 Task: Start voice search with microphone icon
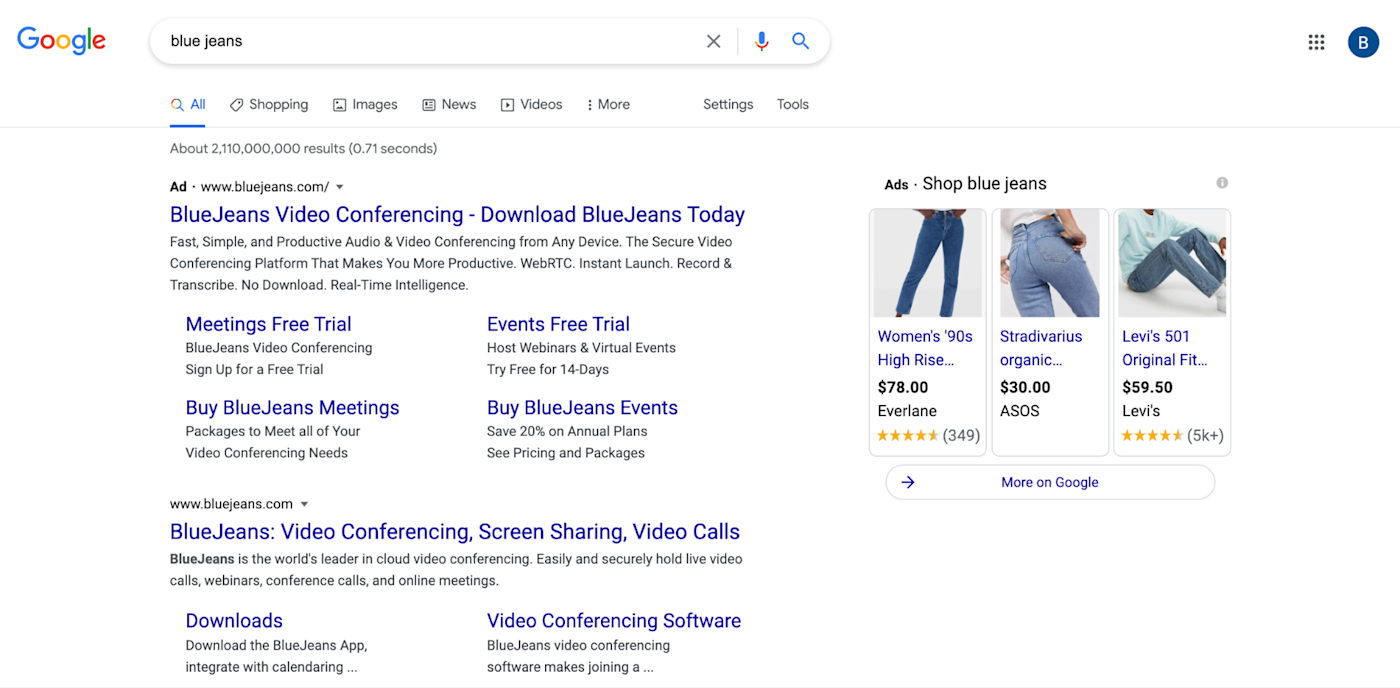click(762, 41)
